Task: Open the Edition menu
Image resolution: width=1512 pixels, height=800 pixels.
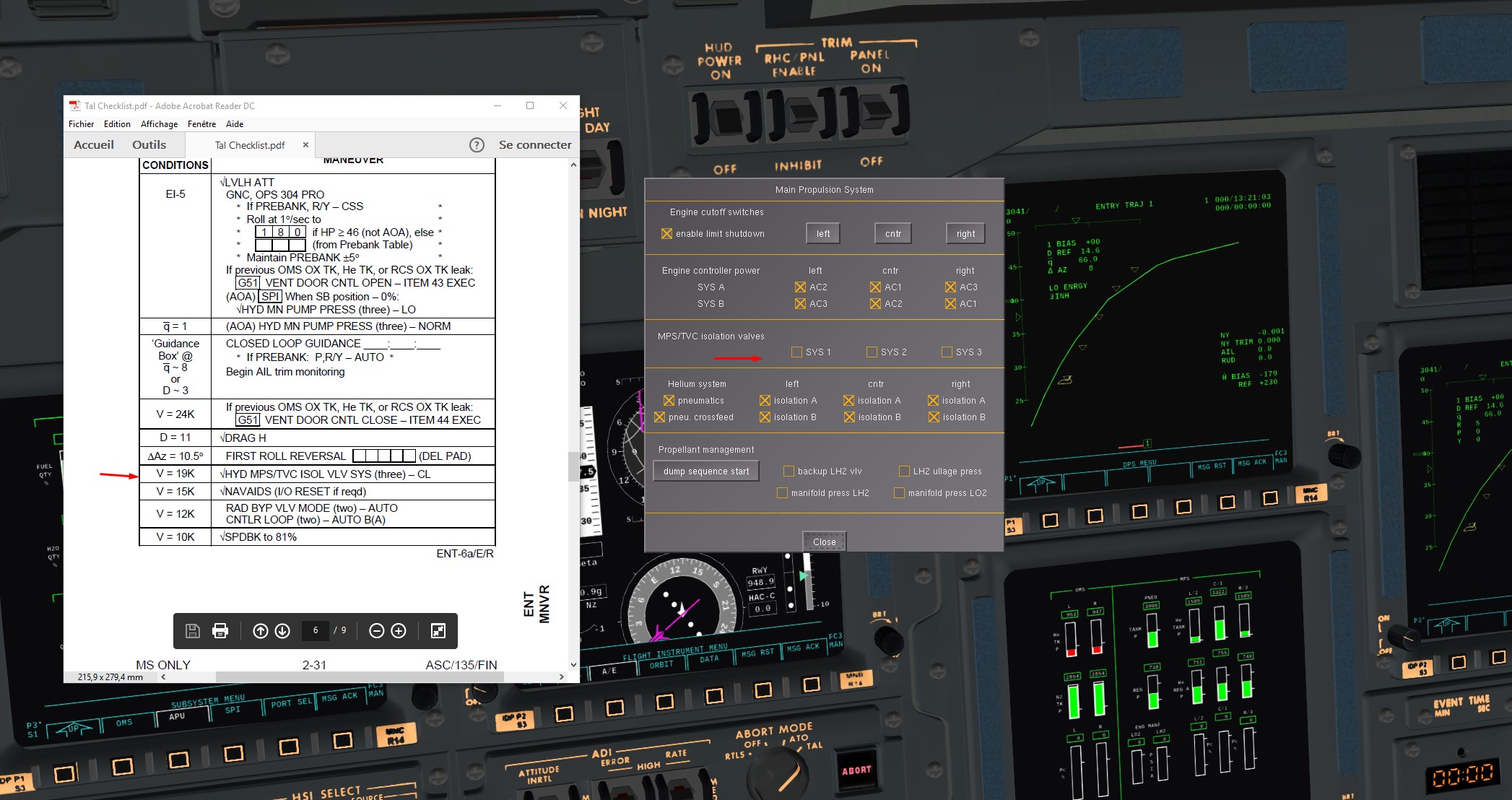Action: coord(117,124)
